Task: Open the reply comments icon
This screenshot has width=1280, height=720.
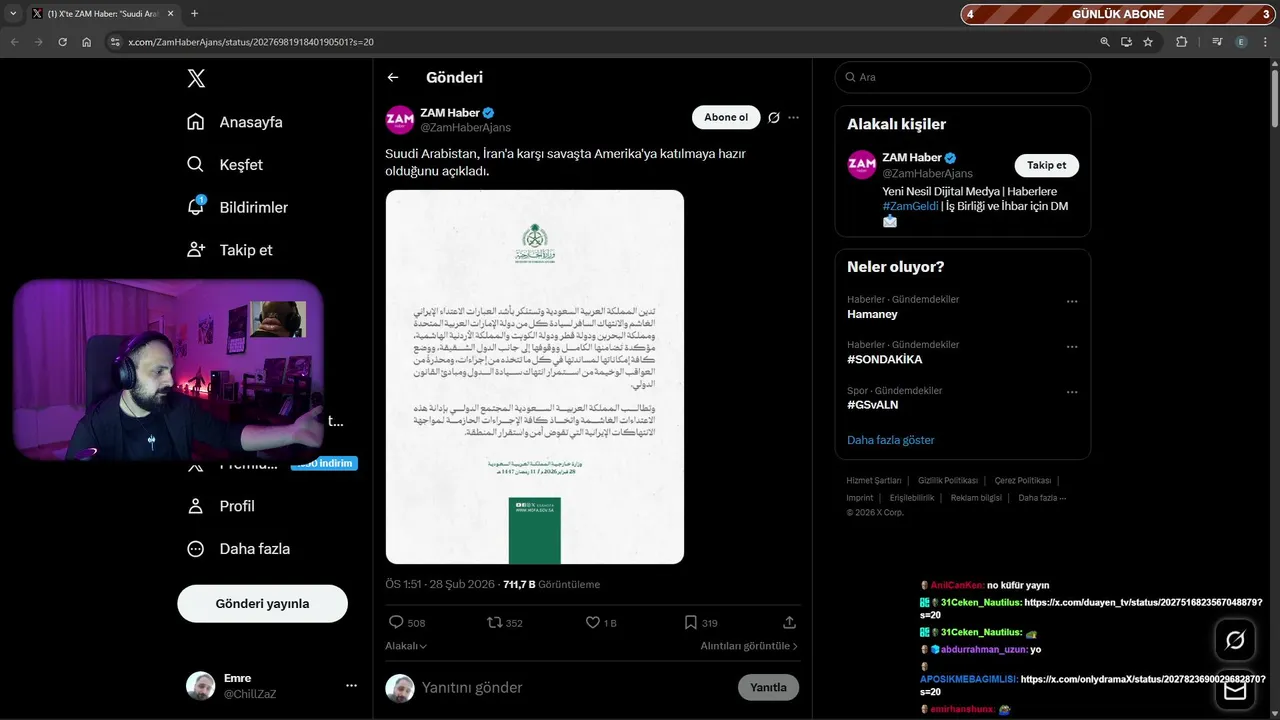Action: 396,622
